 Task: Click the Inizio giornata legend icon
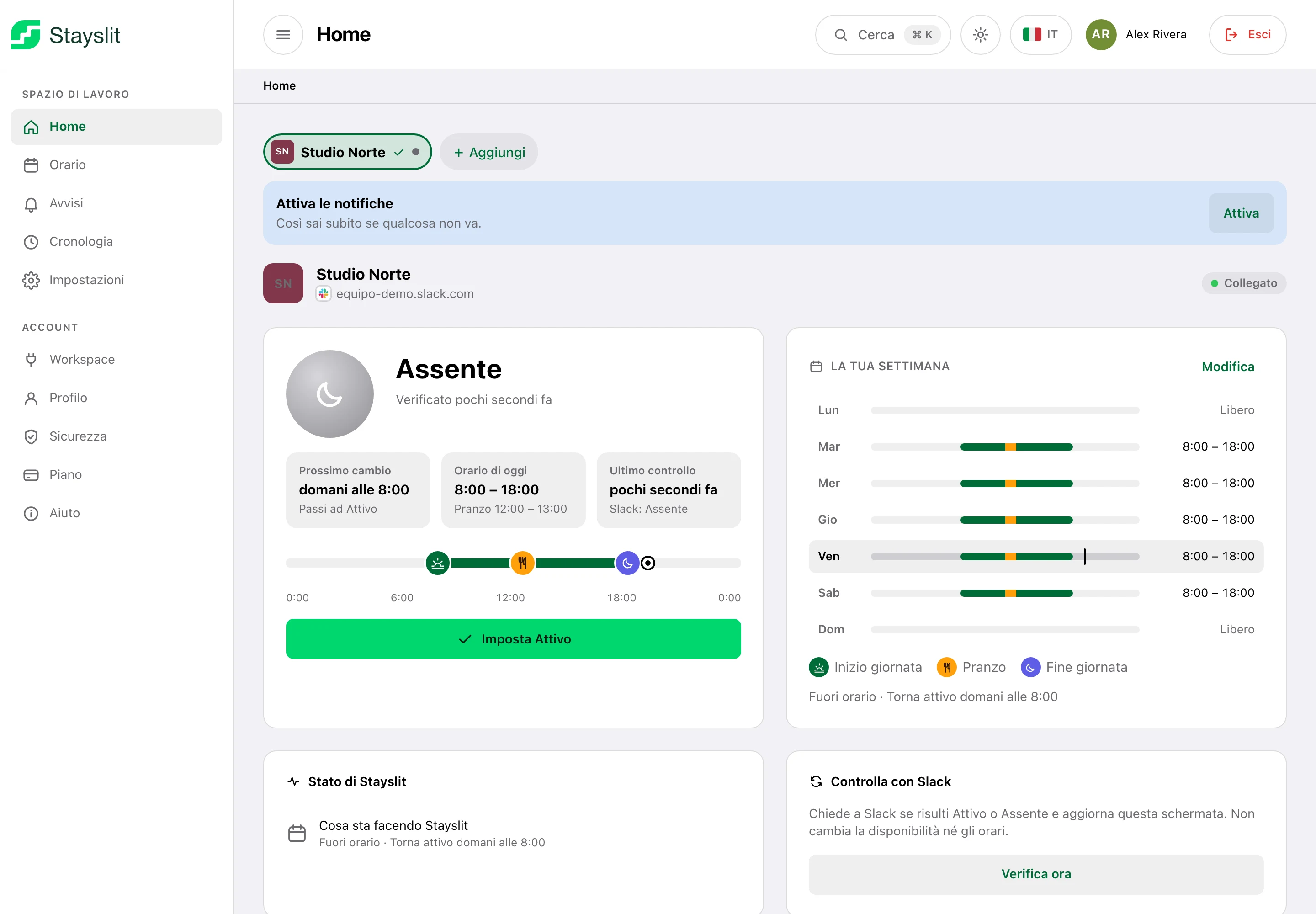819,667
